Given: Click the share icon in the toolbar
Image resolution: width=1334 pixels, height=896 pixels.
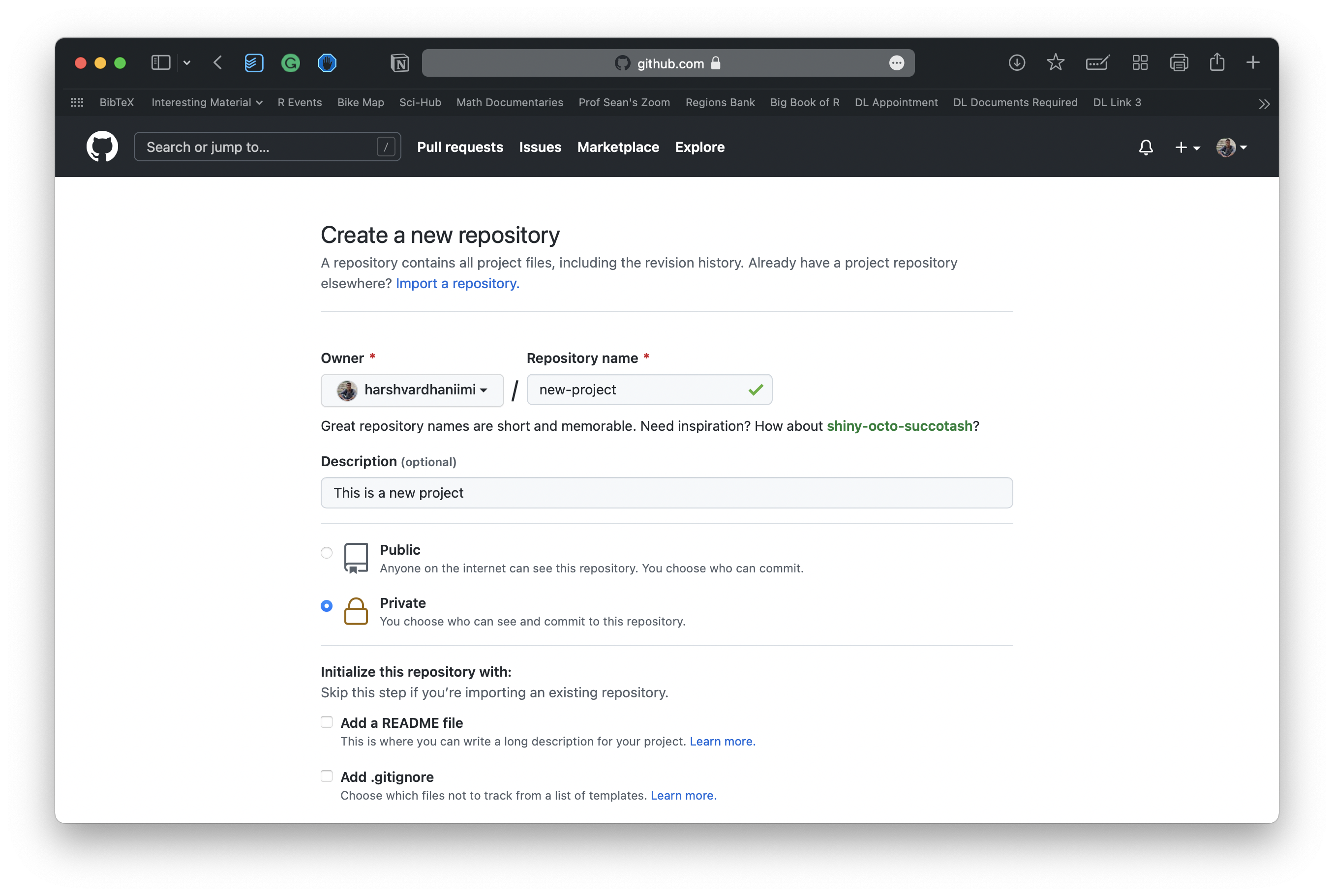Looking at the screenshot, I should tap(1217, 63).
